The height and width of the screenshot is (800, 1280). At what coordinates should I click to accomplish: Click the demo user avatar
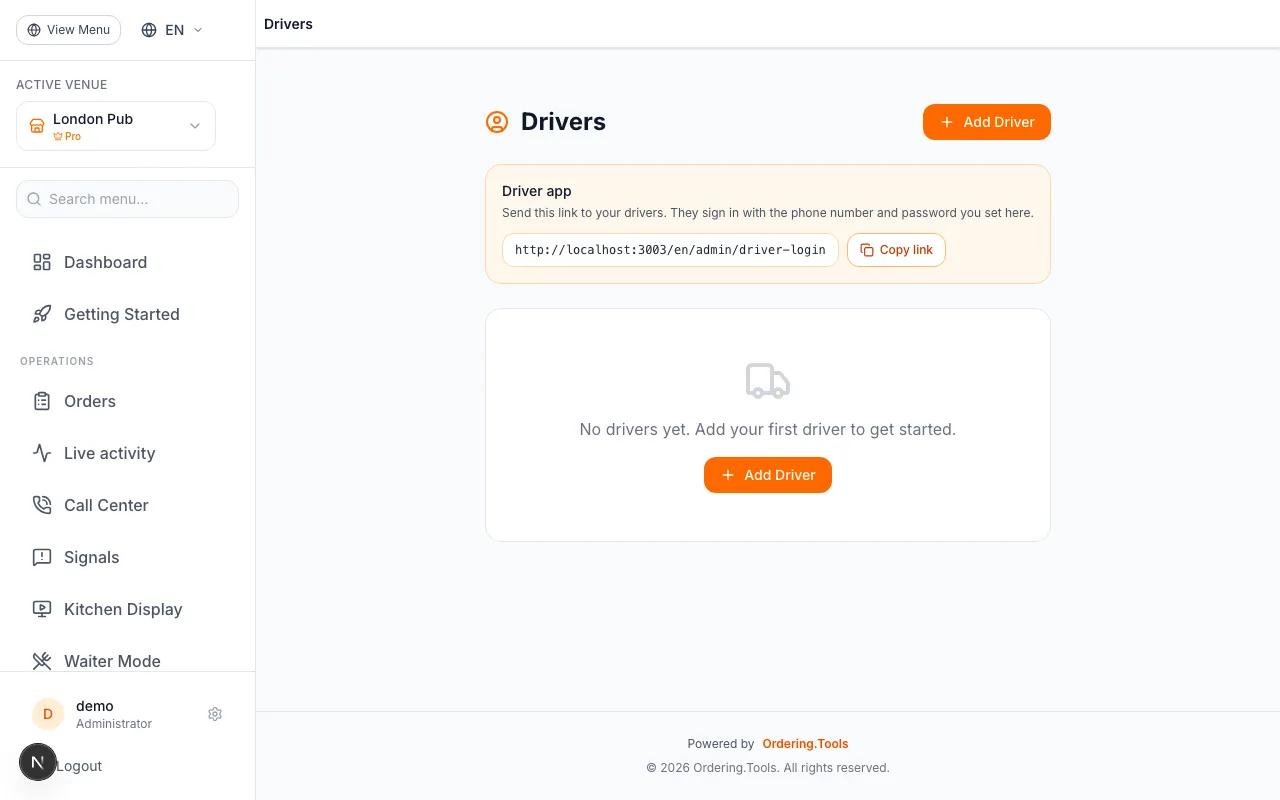(x=48, y=714)
